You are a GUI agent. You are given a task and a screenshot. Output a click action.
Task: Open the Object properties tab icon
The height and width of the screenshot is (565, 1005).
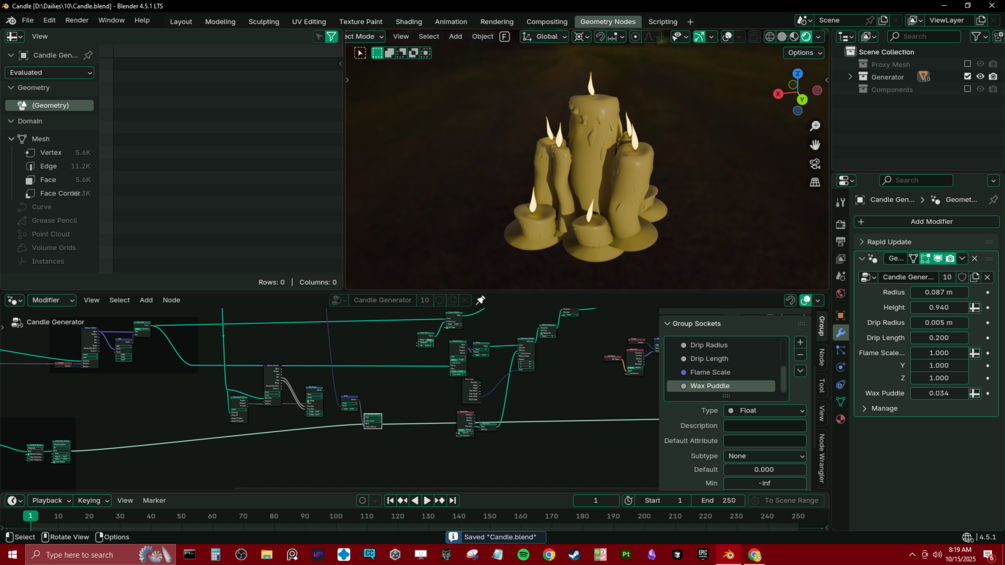coord(840,315)
